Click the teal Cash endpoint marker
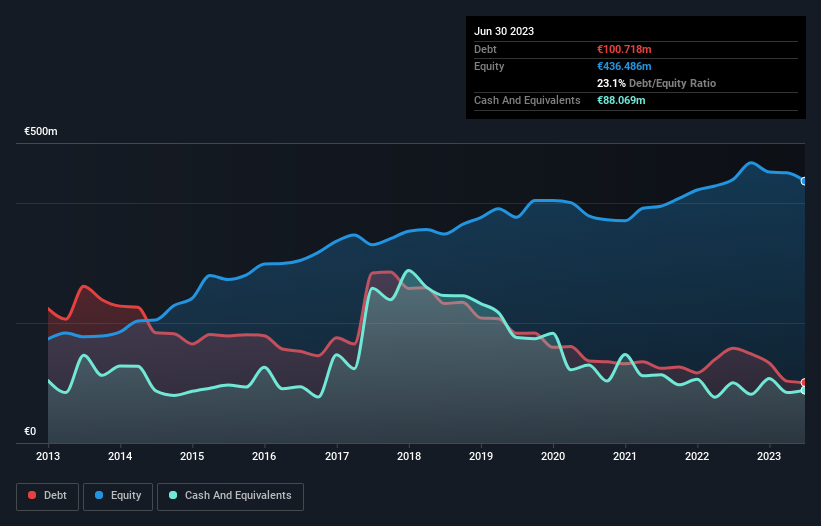Screen dimensions: 821x526 (x=804, y=390)
